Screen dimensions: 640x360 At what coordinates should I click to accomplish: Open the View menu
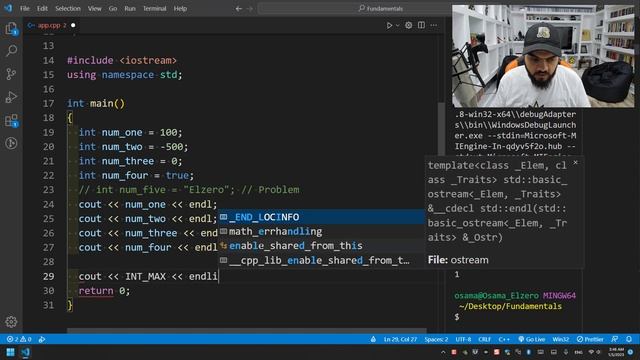click(x=94, y=9)
